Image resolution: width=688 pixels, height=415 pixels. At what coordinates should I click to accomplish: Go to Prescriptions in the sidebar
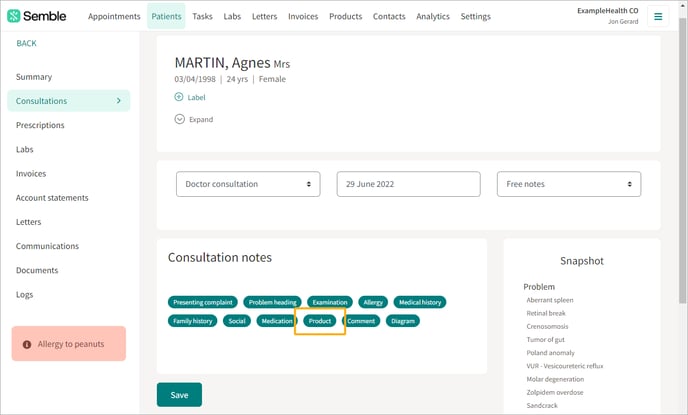40,125
